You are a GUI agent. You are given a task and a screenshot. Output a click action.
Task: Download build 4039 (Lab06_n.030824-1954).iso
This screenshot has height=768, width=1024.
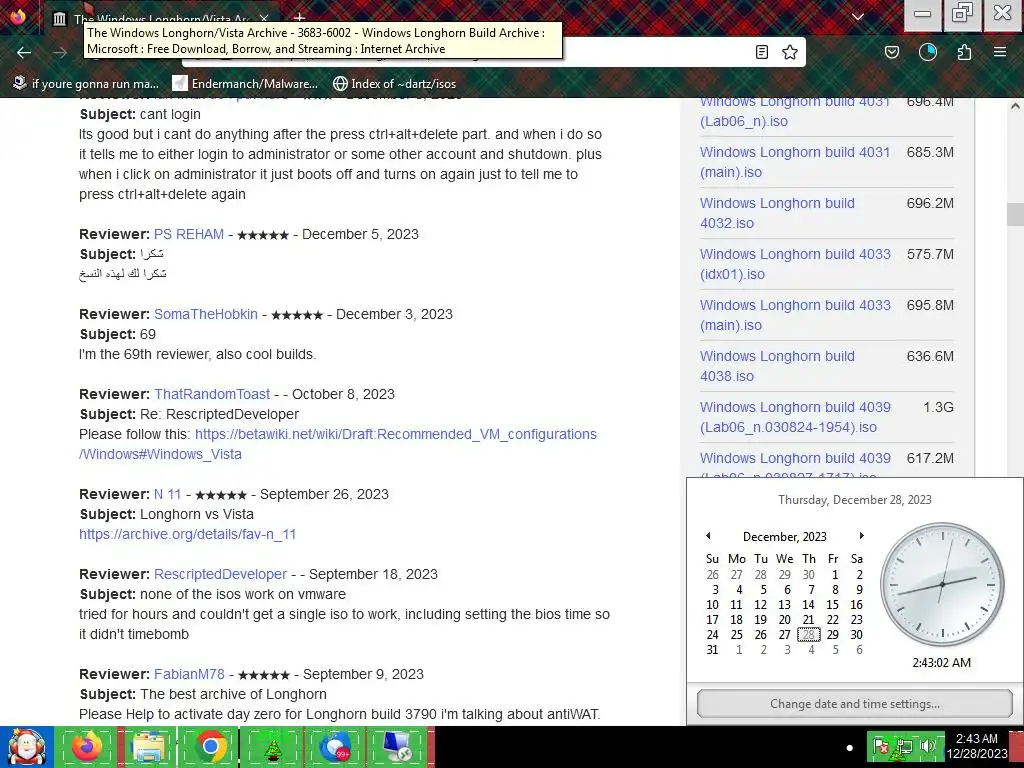[x=795, y=417]
